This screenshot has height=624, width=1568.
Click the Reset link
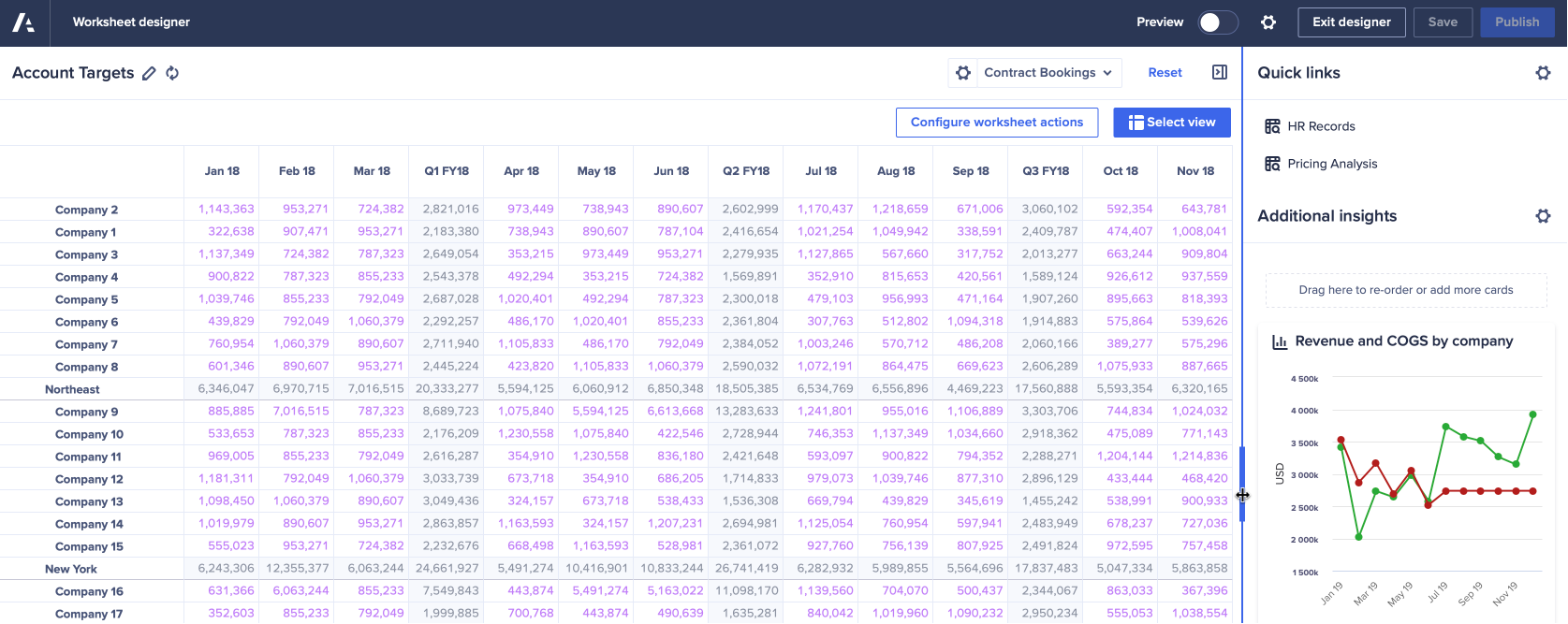tap(1165, 73)
